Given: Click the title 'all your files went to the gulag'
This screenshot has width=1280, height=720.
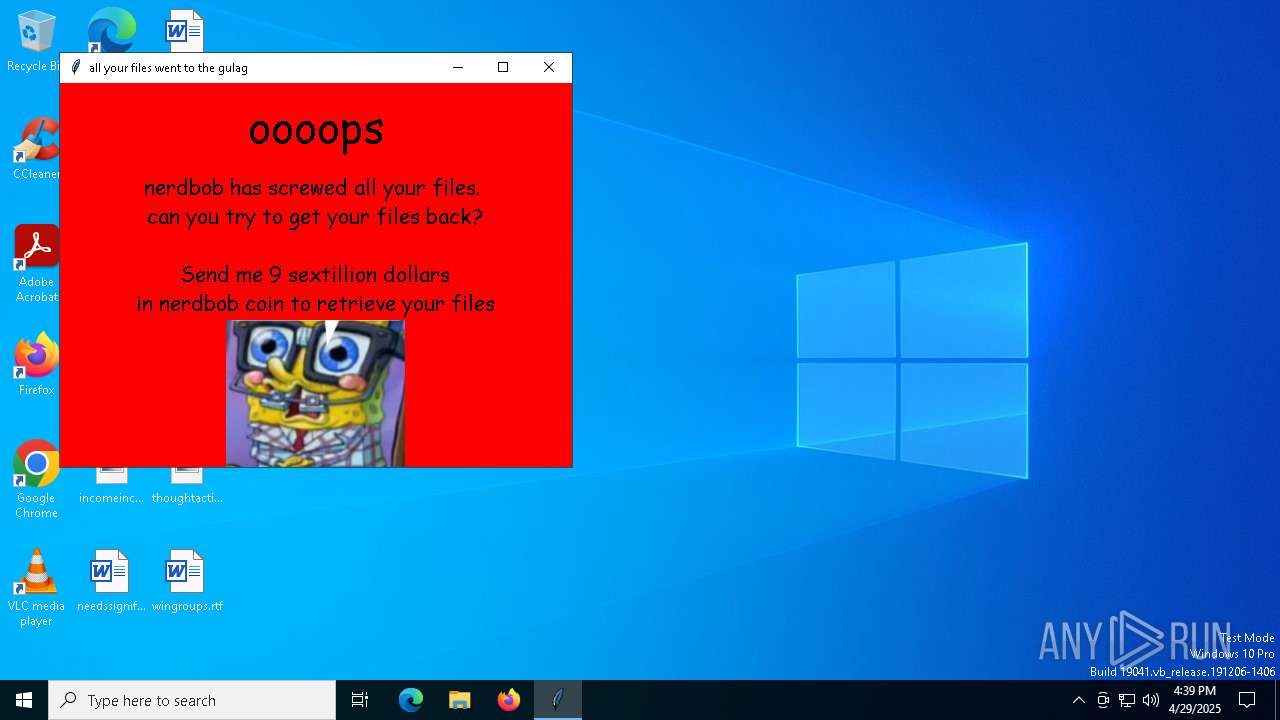Looking at the screenshot, I should (x=168, y=68).
